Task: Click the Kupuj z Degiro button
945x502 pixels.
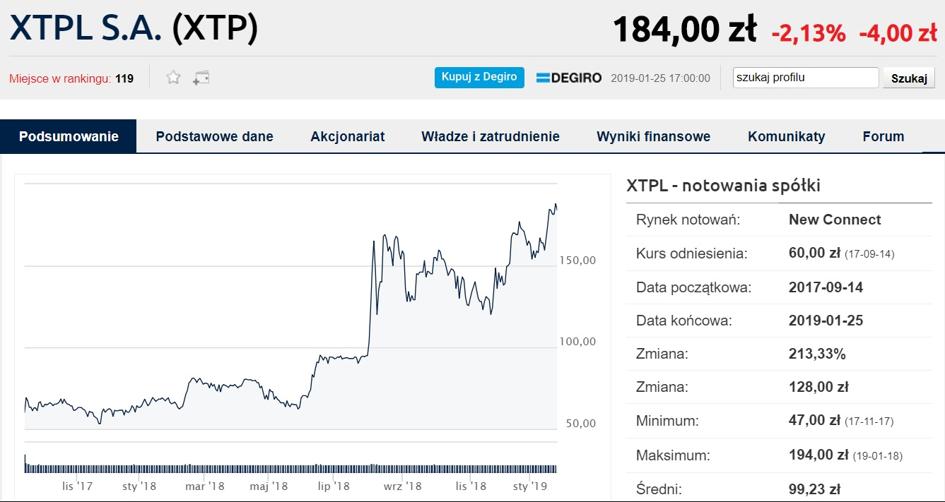Action: [479, 77]
